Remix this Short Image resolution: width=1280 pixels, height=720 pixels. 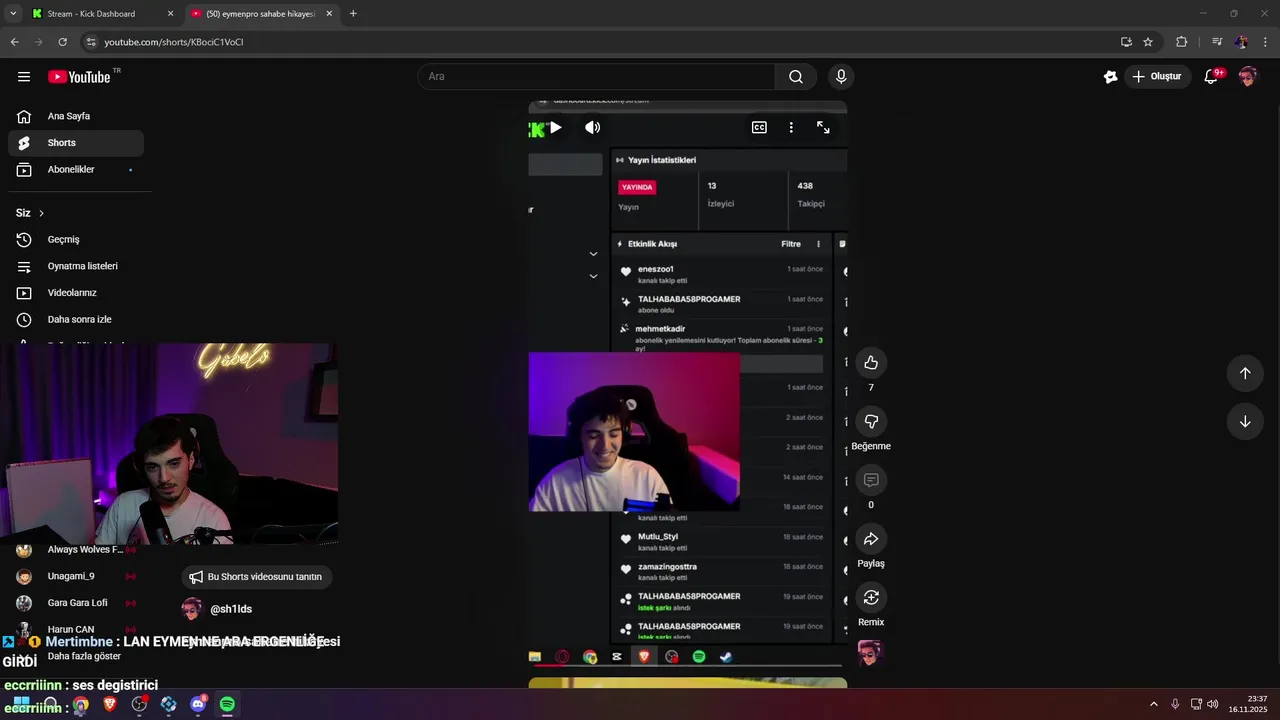(x=871, y=597)
